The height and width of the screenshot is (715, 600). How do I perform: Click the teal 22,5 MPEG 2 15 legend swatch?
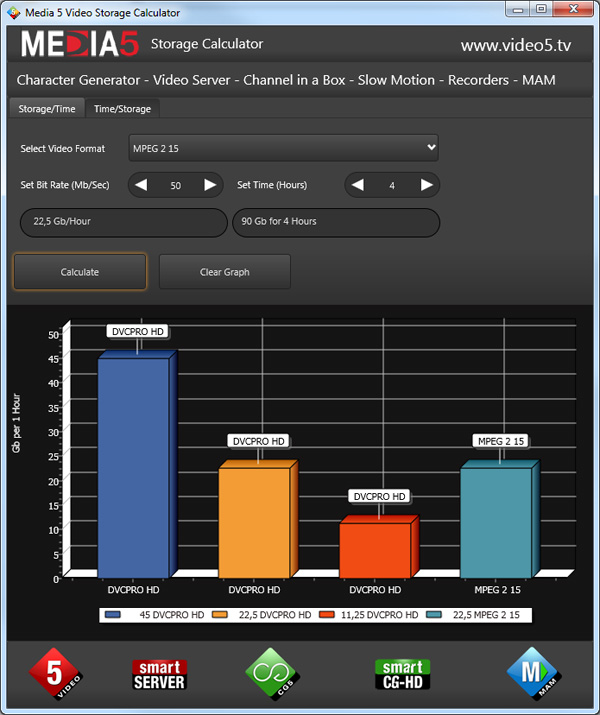point(434,615)
